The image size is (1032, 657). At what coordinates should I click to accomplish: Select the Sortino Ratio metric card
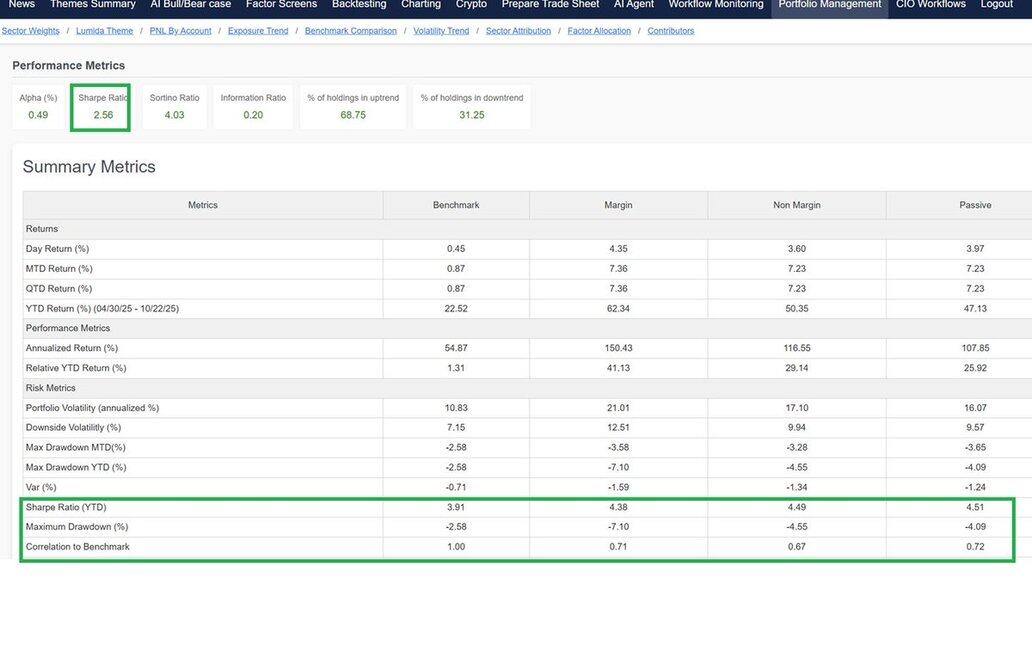174,107
